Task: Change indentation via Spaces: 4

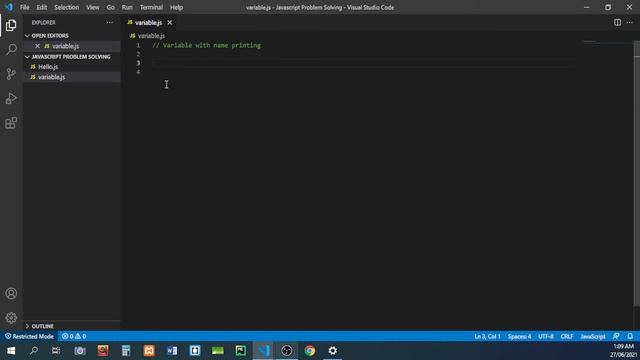Action: (x=519, y=336)
